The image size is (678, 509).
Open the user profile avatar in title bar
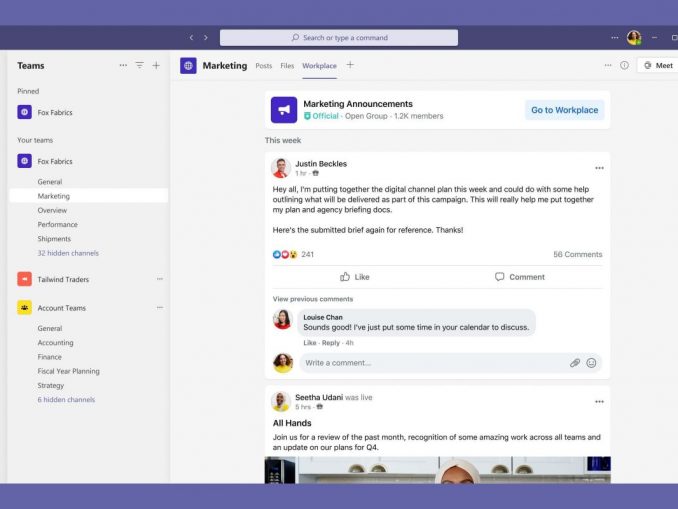[634, 38]
